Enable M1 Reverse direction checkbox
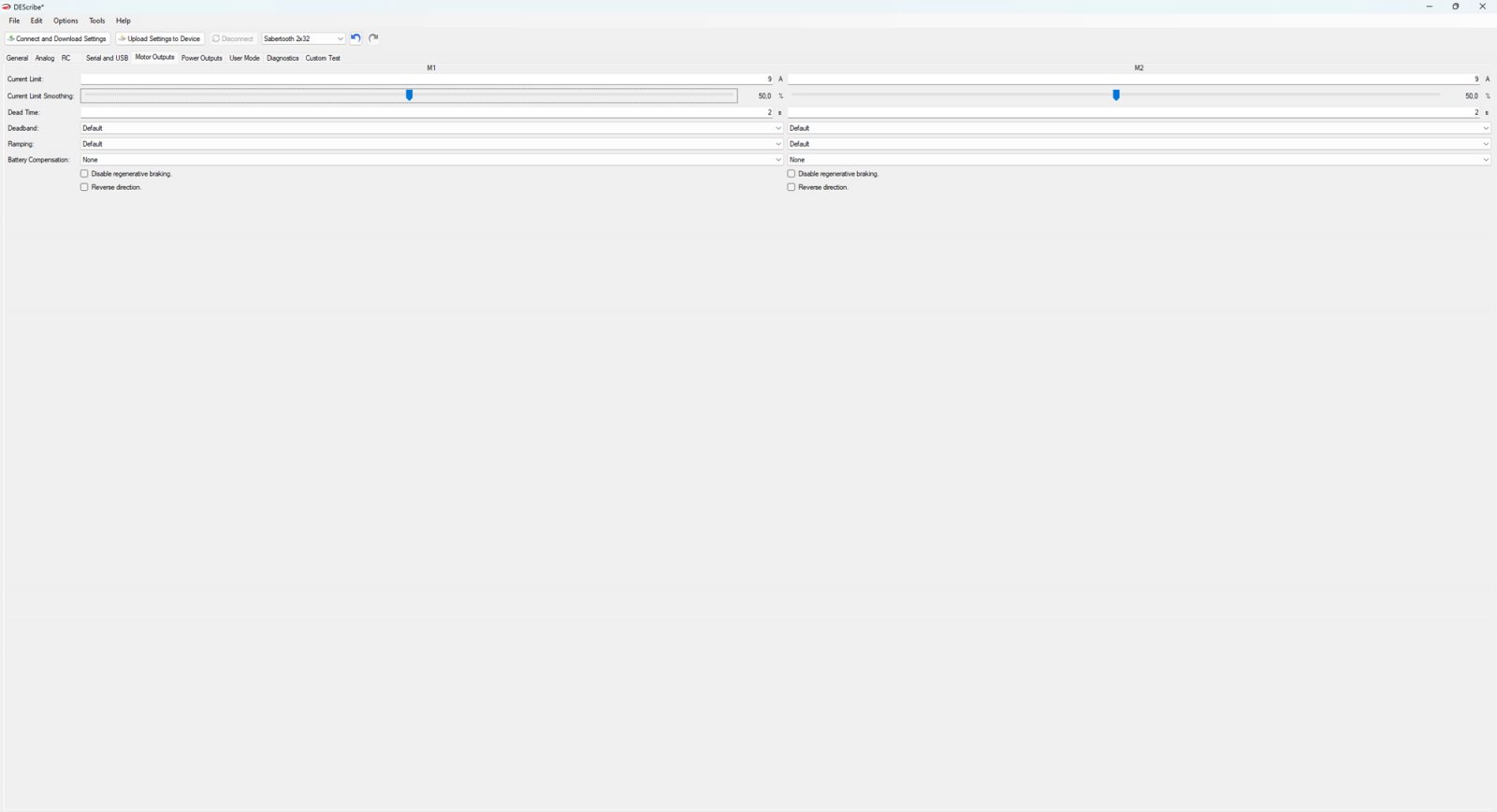 pos(84,187)
